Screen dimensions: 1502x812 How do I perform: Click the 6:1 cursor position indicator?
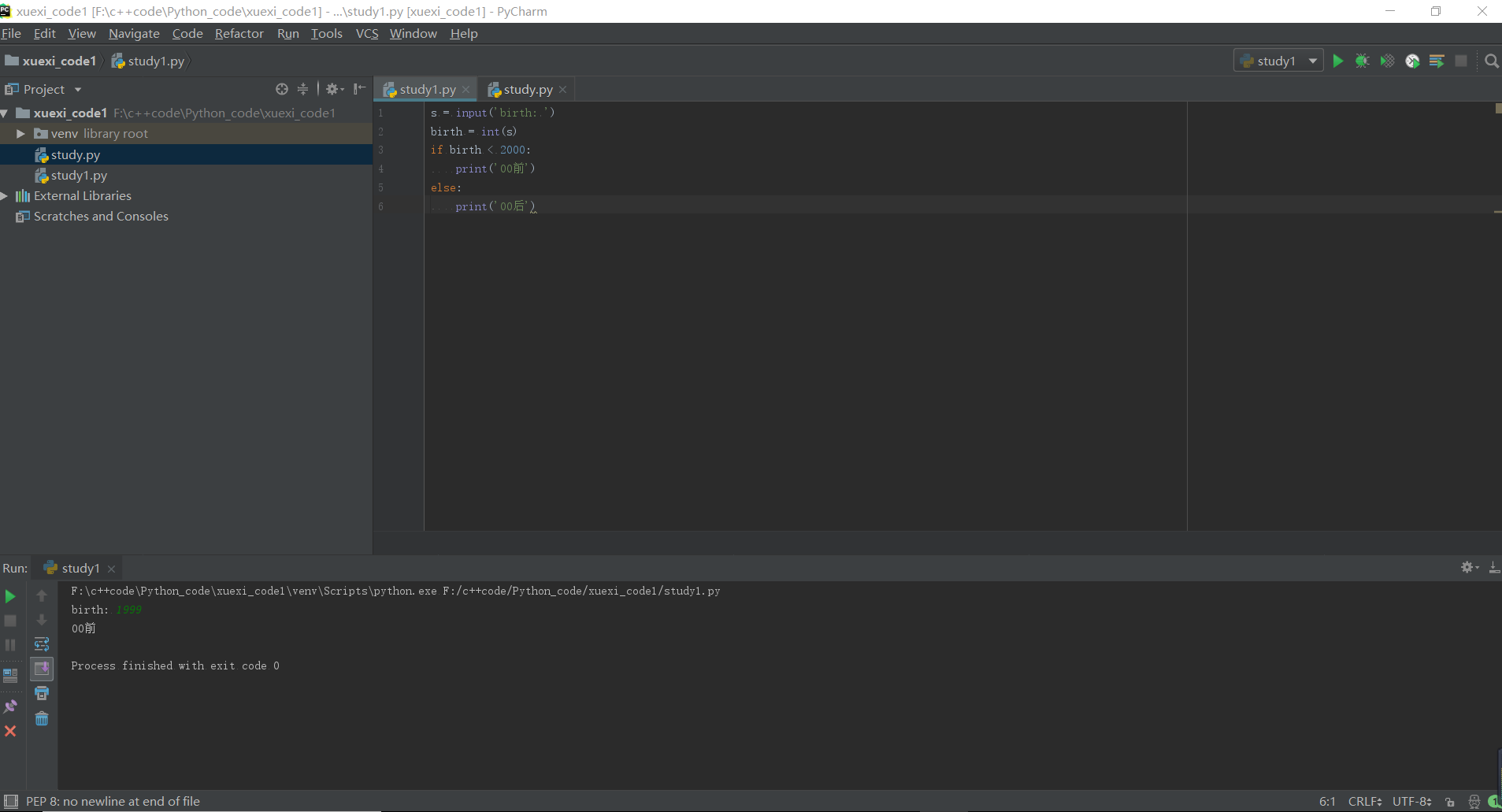pyautogui.click(x=1327, y=801)
